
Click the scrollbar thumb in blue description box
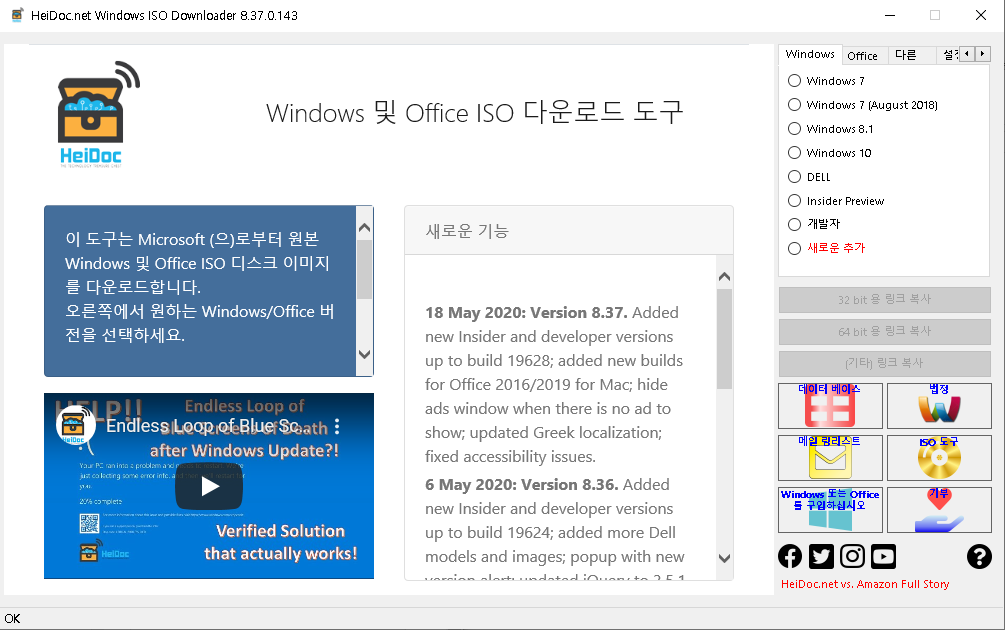365,269
